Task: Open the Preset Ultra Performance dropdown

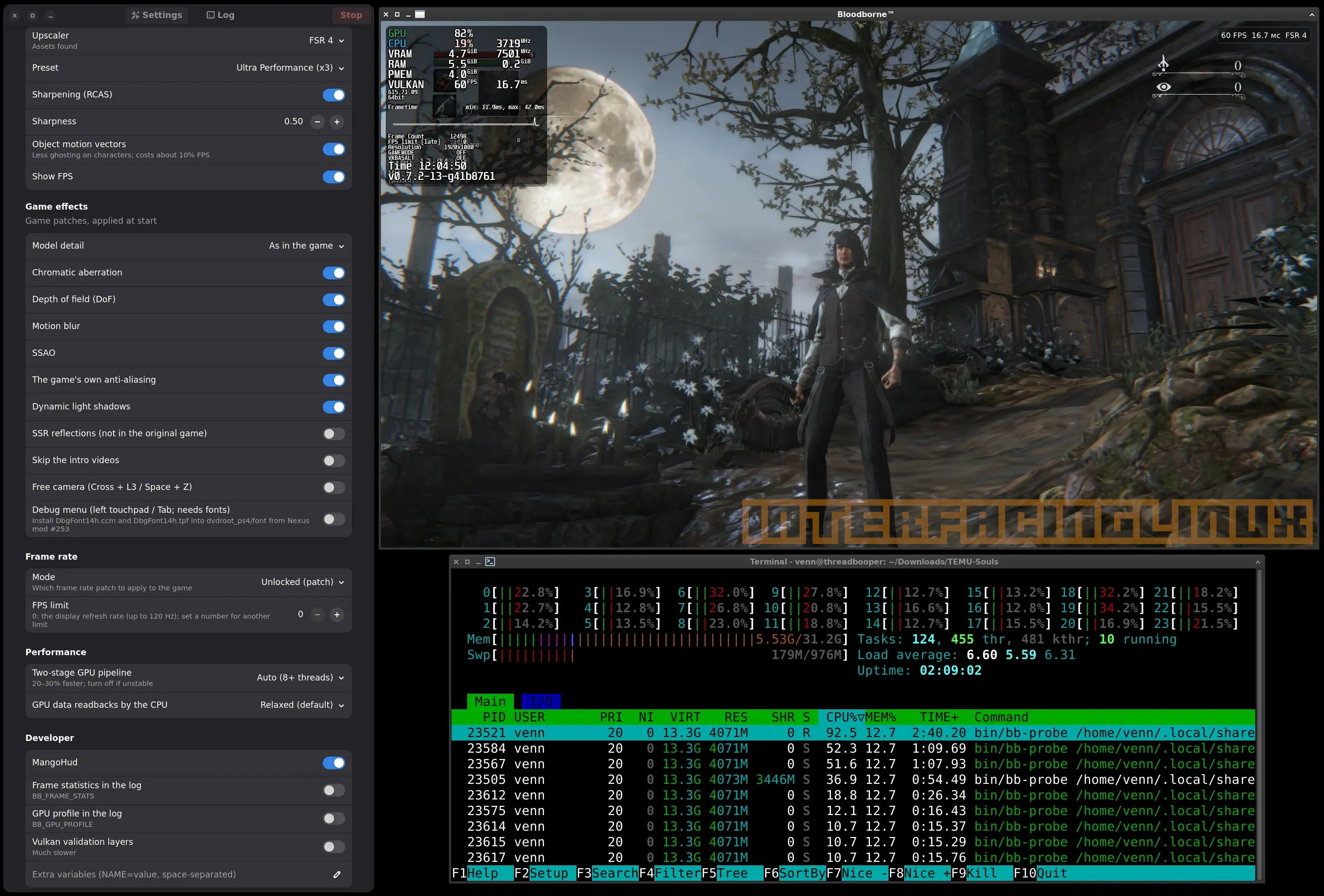Action: [x=291, y=68]
